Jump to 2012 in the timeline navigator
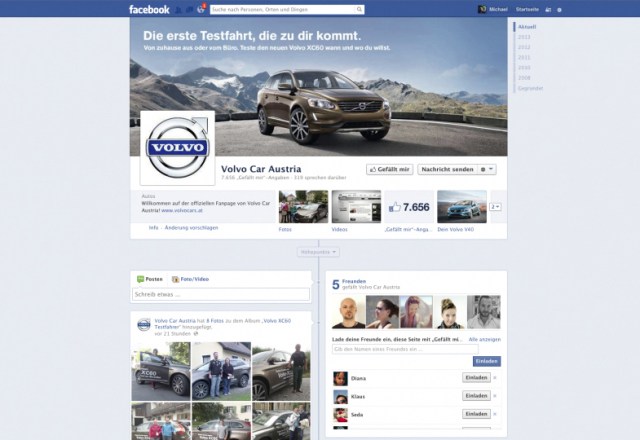Viewport: 640px width, 440px height. pos(524,47)
